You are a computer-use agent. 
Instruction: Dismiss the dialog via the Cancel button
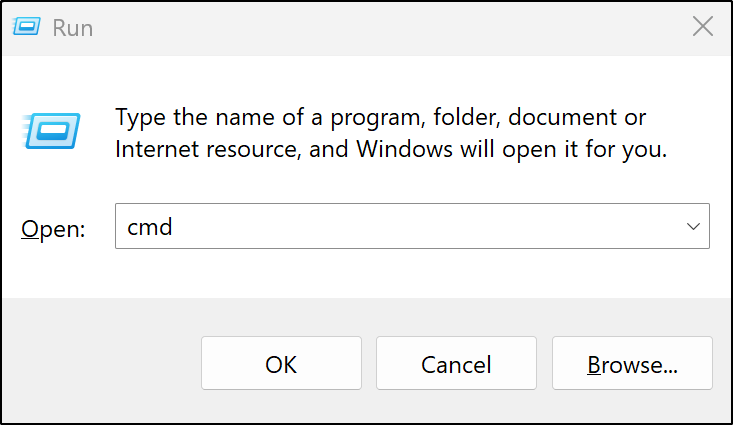click(456, 363)
